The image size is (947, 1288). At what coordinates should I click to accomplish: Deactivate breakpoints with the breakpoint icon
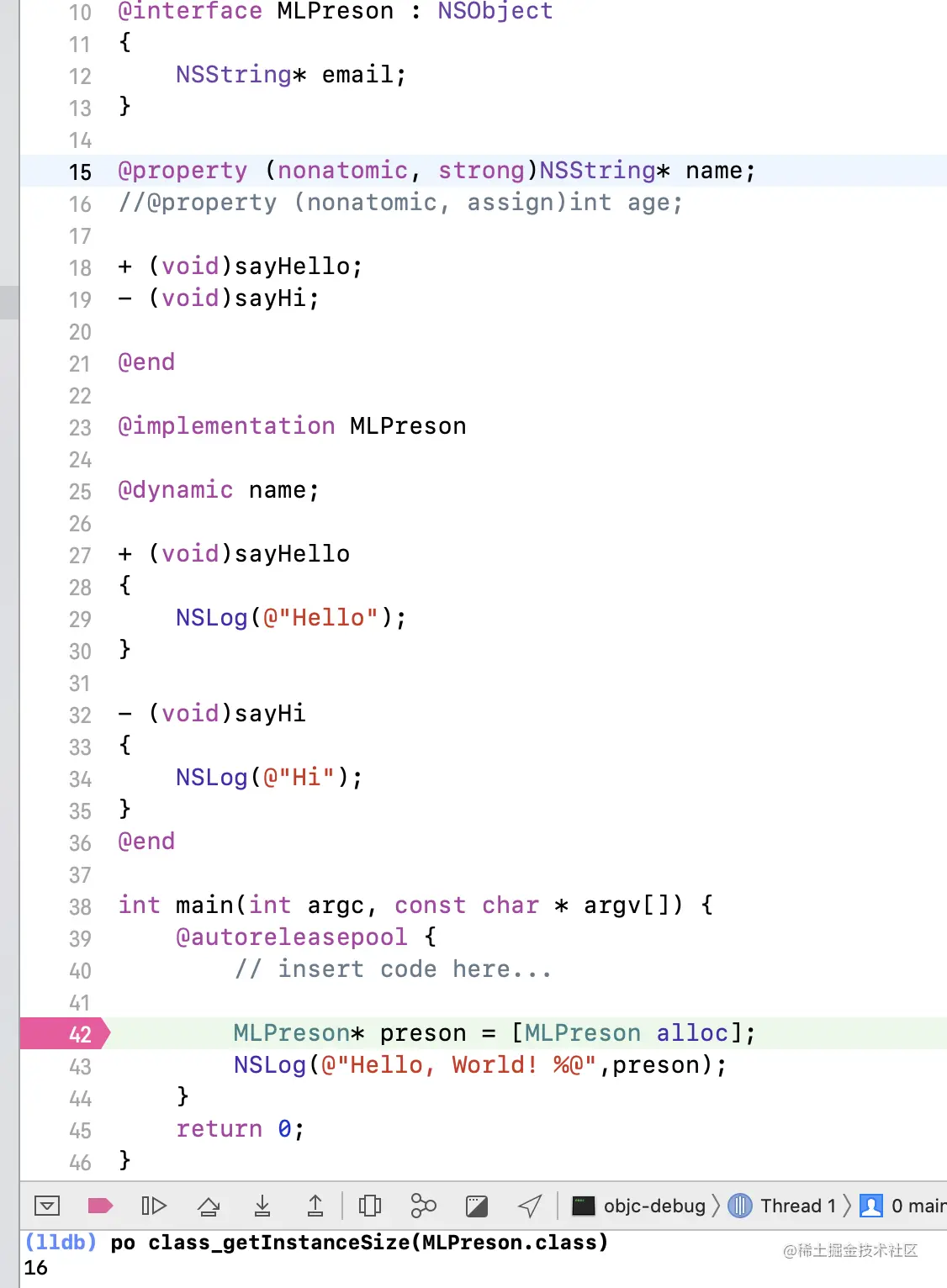point(100,1206)
